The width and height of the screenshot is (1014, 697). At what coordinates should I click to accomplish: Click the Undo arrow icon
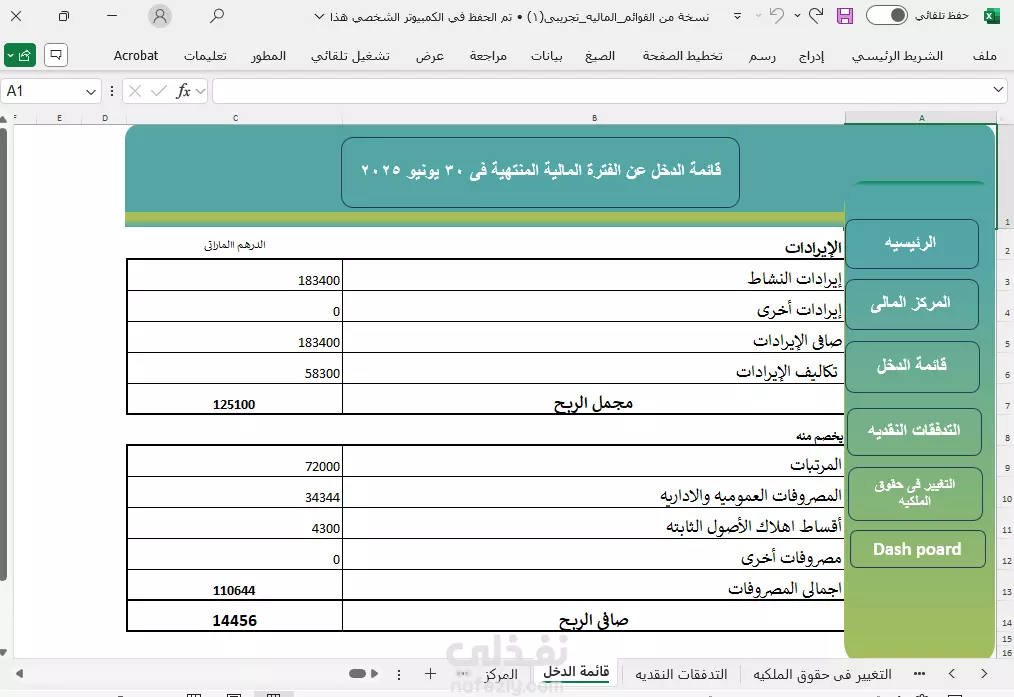[x=777, y=16]
